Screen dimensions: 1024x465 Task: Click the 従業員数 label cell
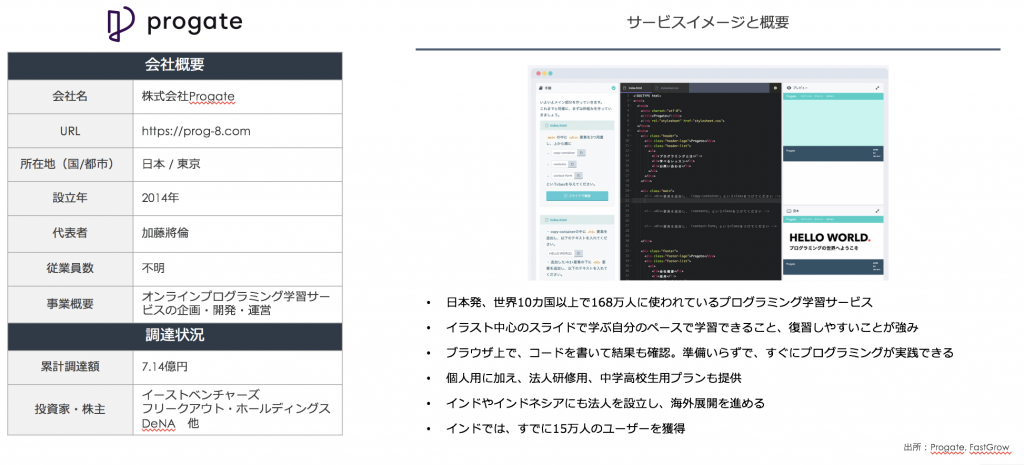coord(70,269)
